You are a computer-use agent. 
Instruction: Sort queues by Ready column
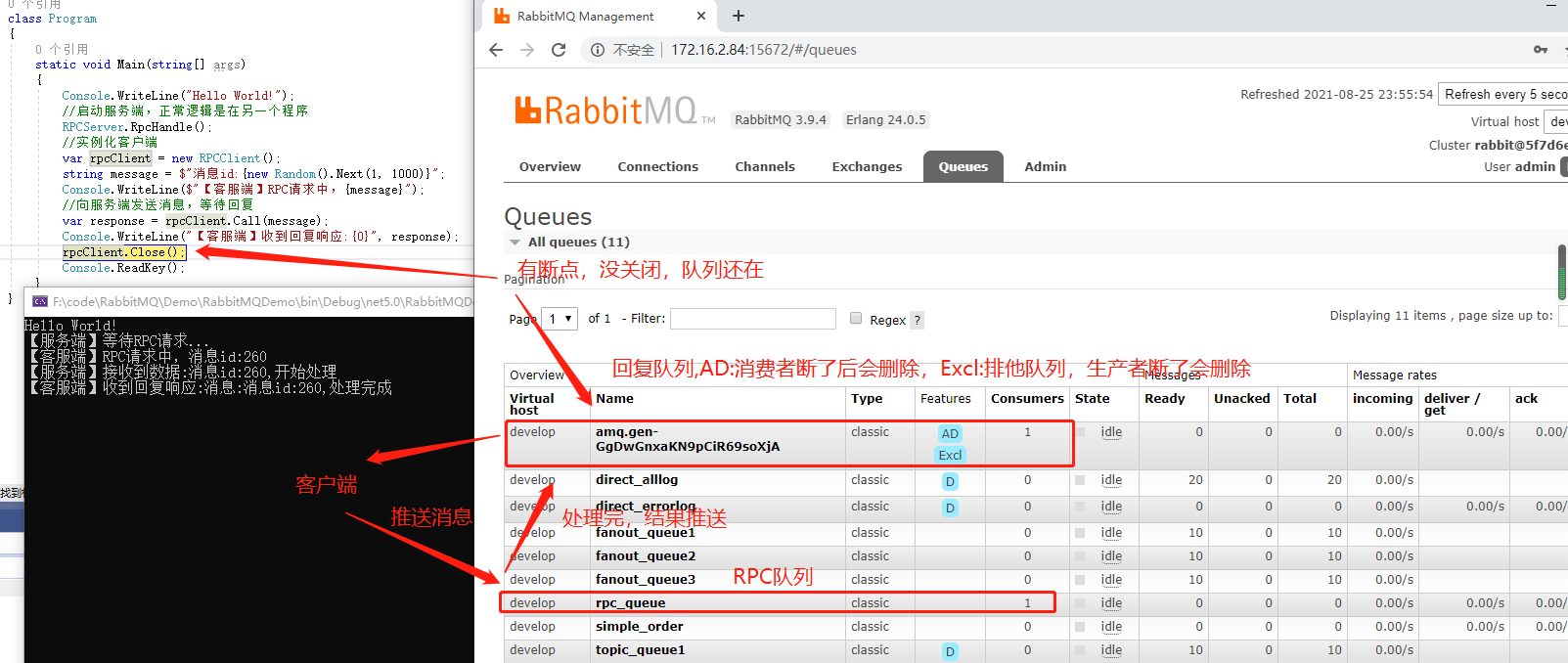click(x=1165, y=398)
